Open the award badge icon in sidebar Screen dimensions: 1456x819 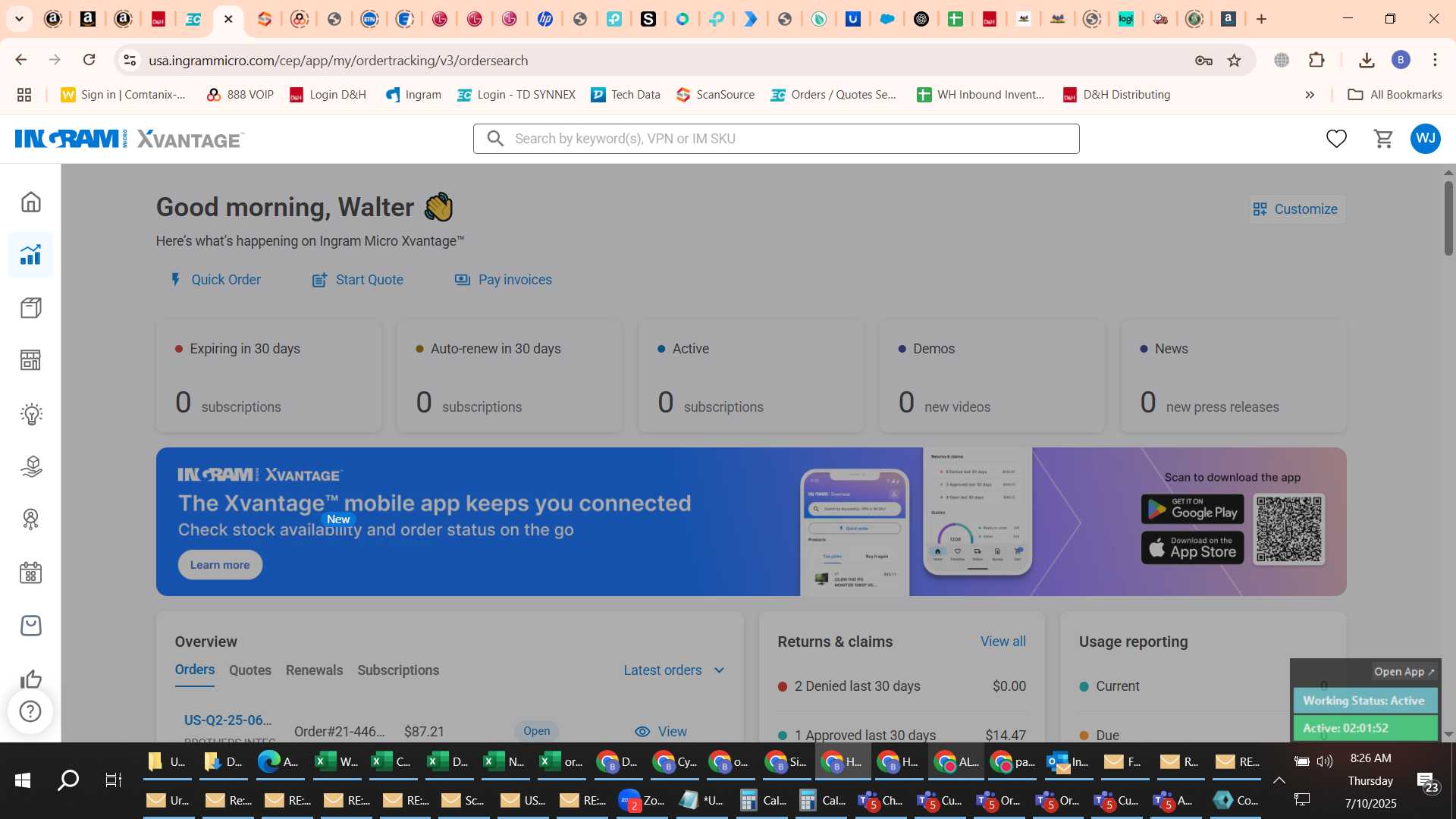click(30, 519)
